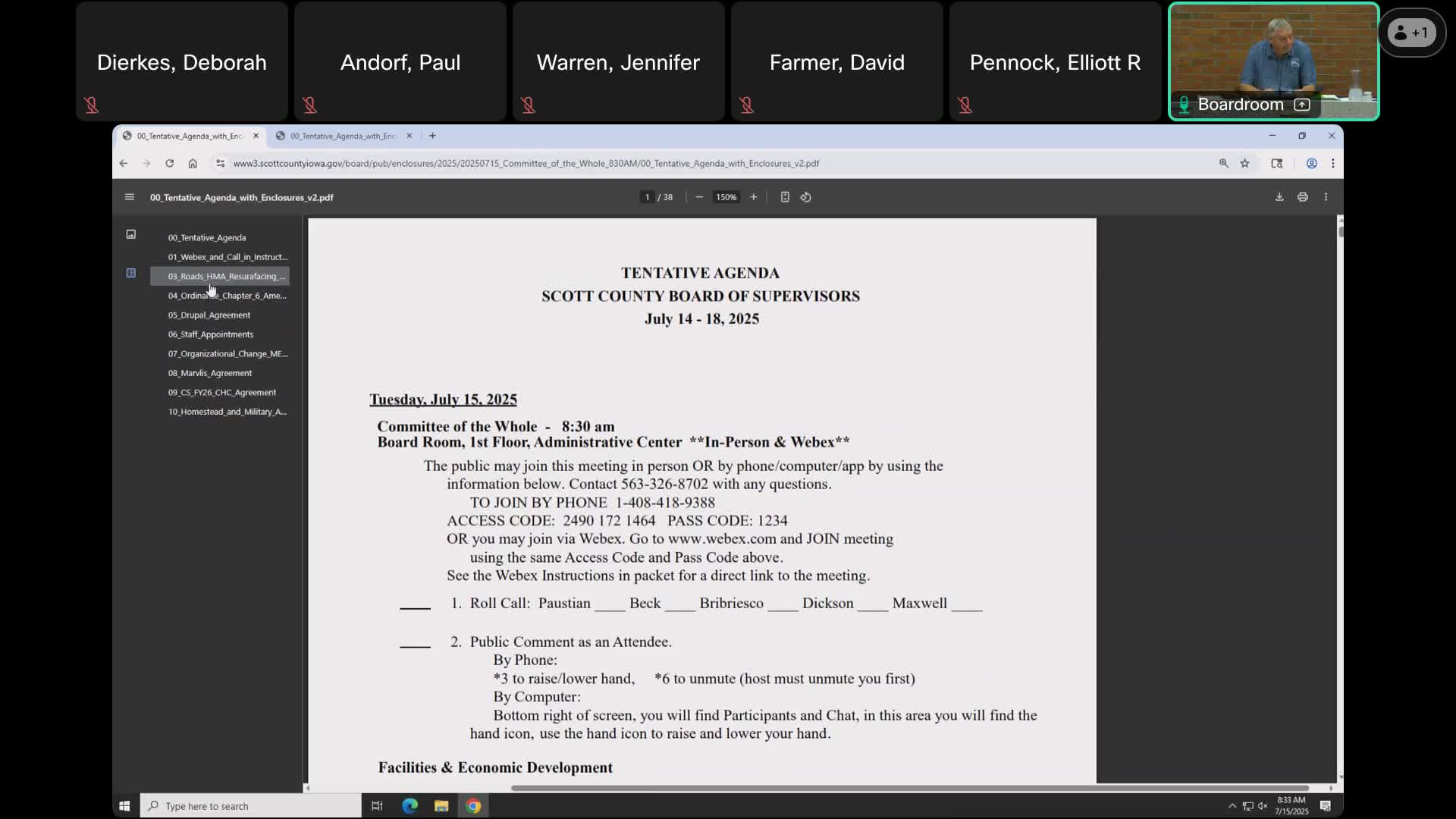Select the document outline icon in sidebar
1456x819 pixels.
pos(130,273)
